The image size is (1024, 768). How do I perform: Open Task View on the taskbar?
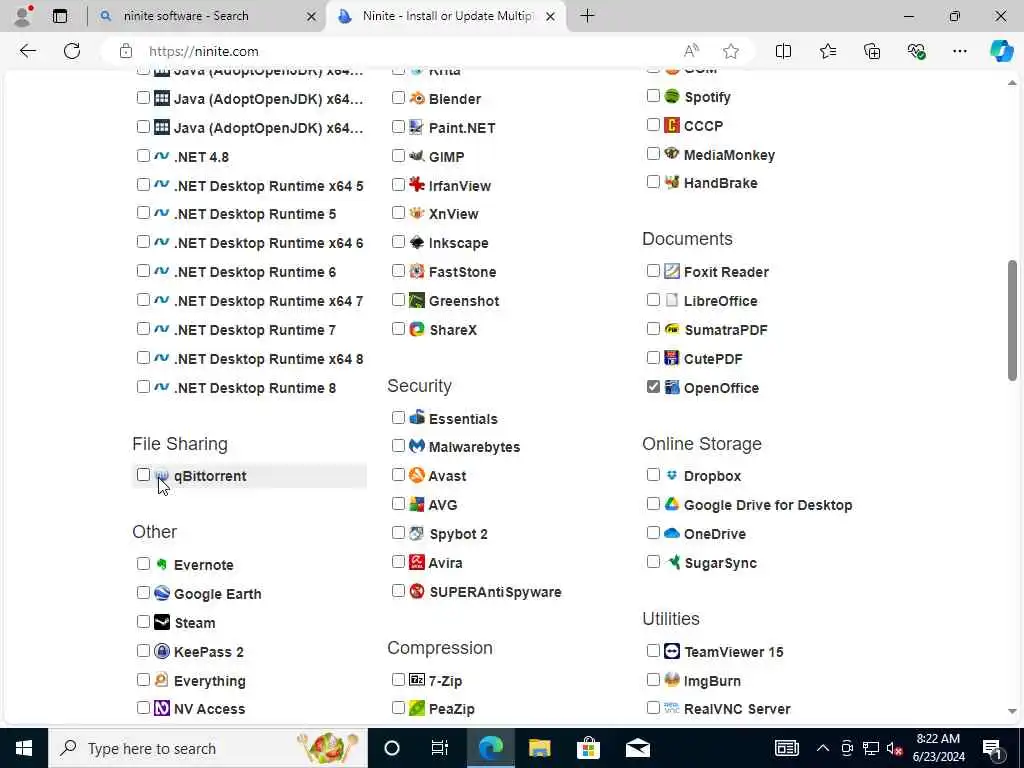(x=440, y=748)
